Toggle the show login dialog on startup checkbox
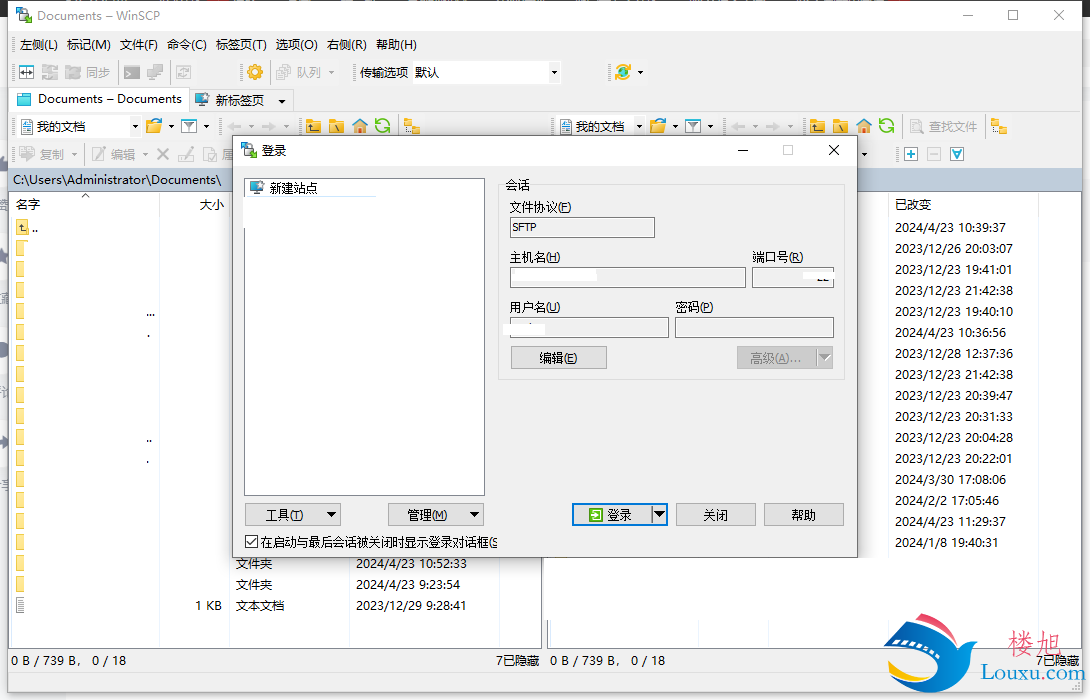The width and height of the screenshot is (1090, 700). (252, 542)
